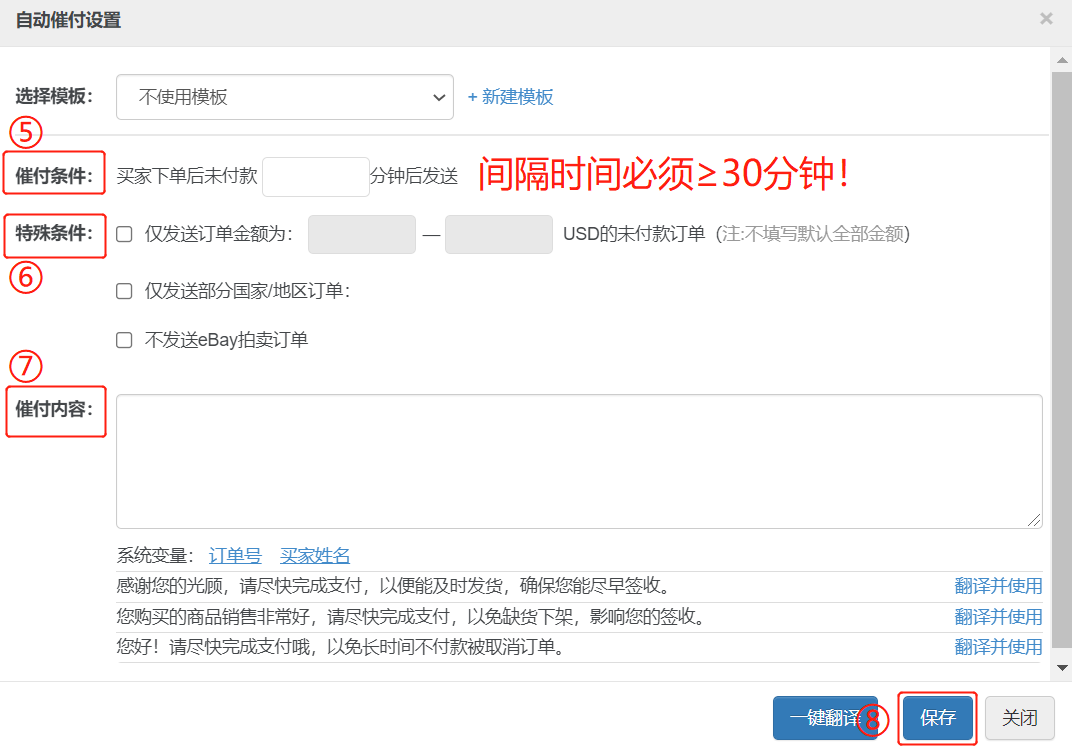This screenshot has height=749, width=1072.
Task: Click the note 注:不填写默认全部金额
Action: tap(813, 234)
